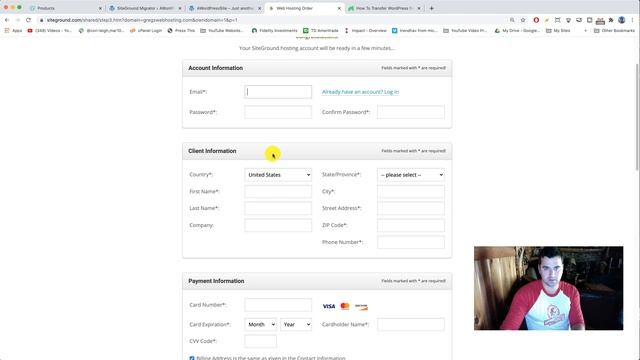Click the Phone Number field
The image size is (640, 360).
point(411,242)
